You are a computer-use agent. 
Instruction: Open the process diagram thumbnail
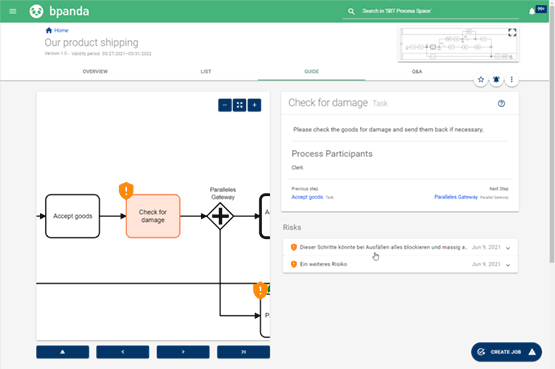click(x=458, y=45)
